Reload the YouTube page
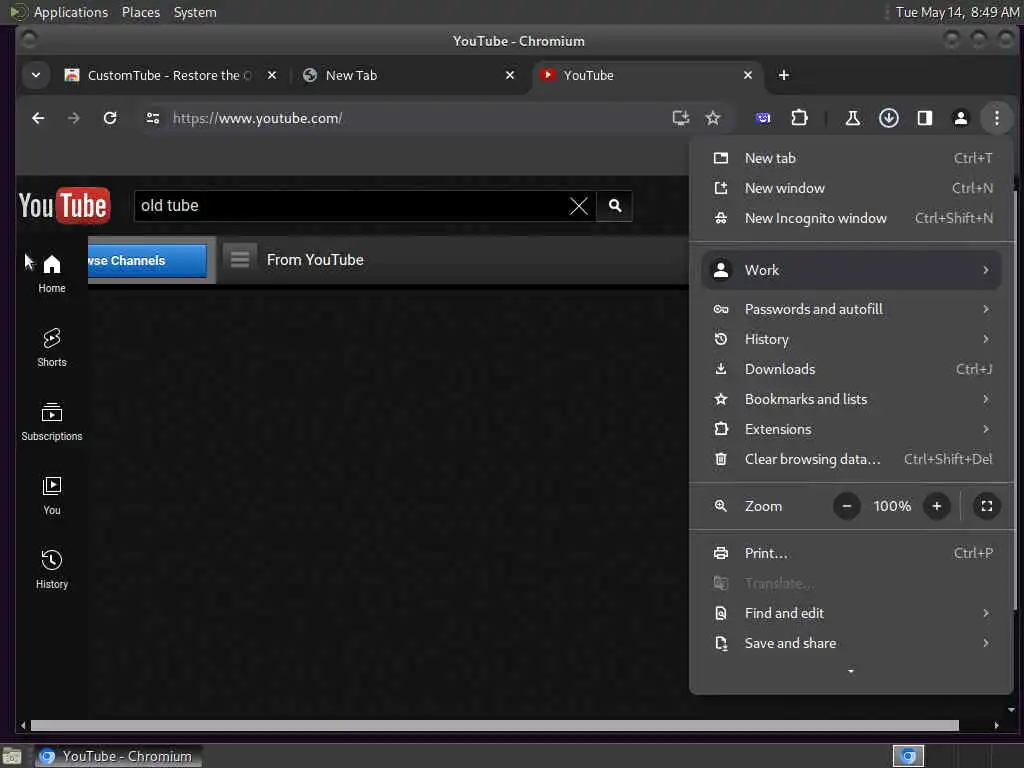The height and width of the screenshot is (768, 1024). pyautogui.click(x=110, y=118)
